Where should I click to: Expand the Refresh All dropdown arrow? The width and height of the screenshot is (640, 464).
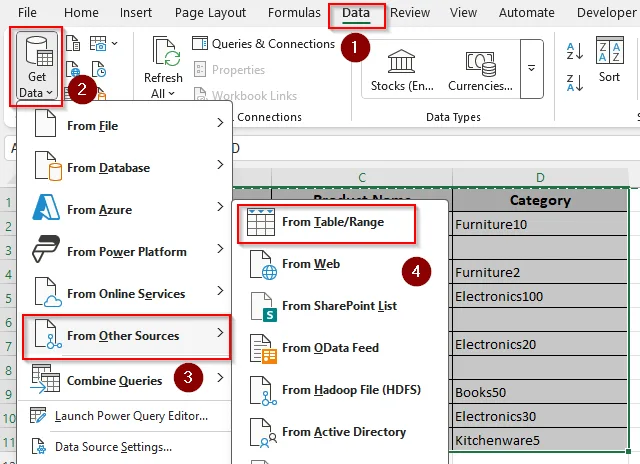click(x=172, y=94)
